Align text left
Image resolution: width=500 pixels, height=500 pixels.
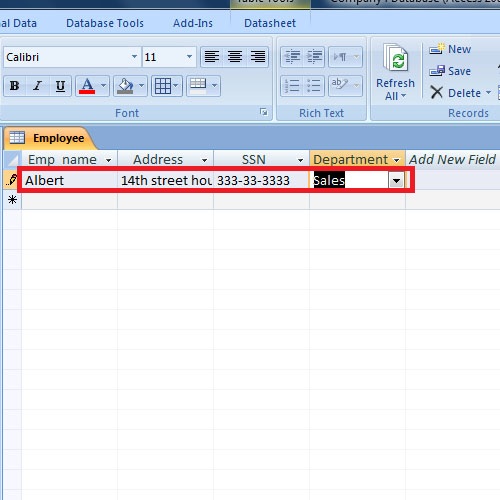pyautogui.click(x=212, y=57)
